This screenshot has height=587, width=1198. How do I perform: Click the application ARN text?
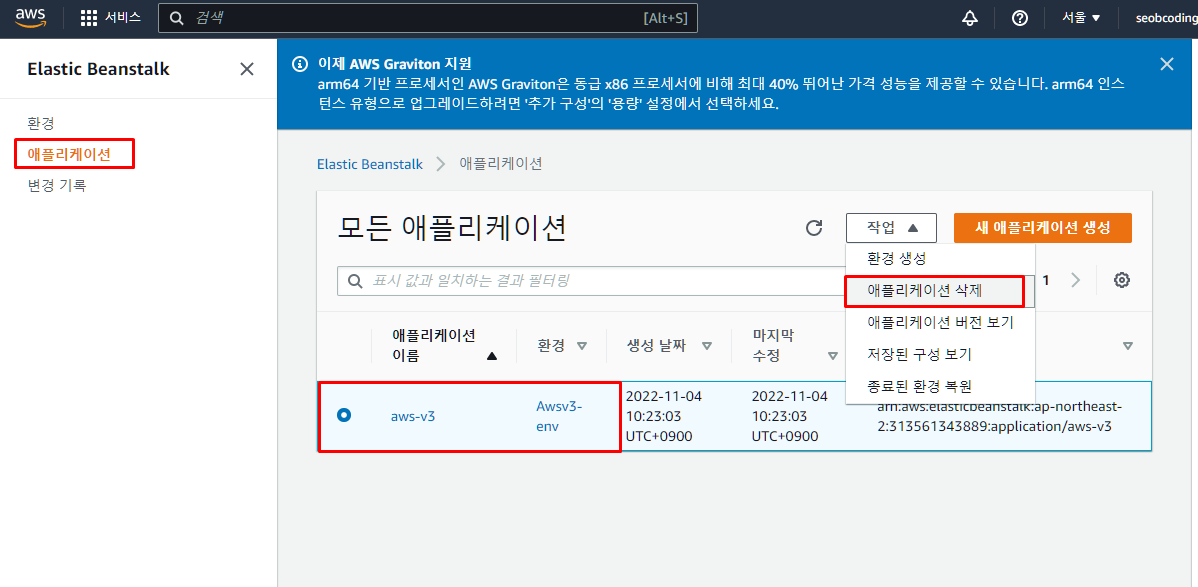click(999, 417)
